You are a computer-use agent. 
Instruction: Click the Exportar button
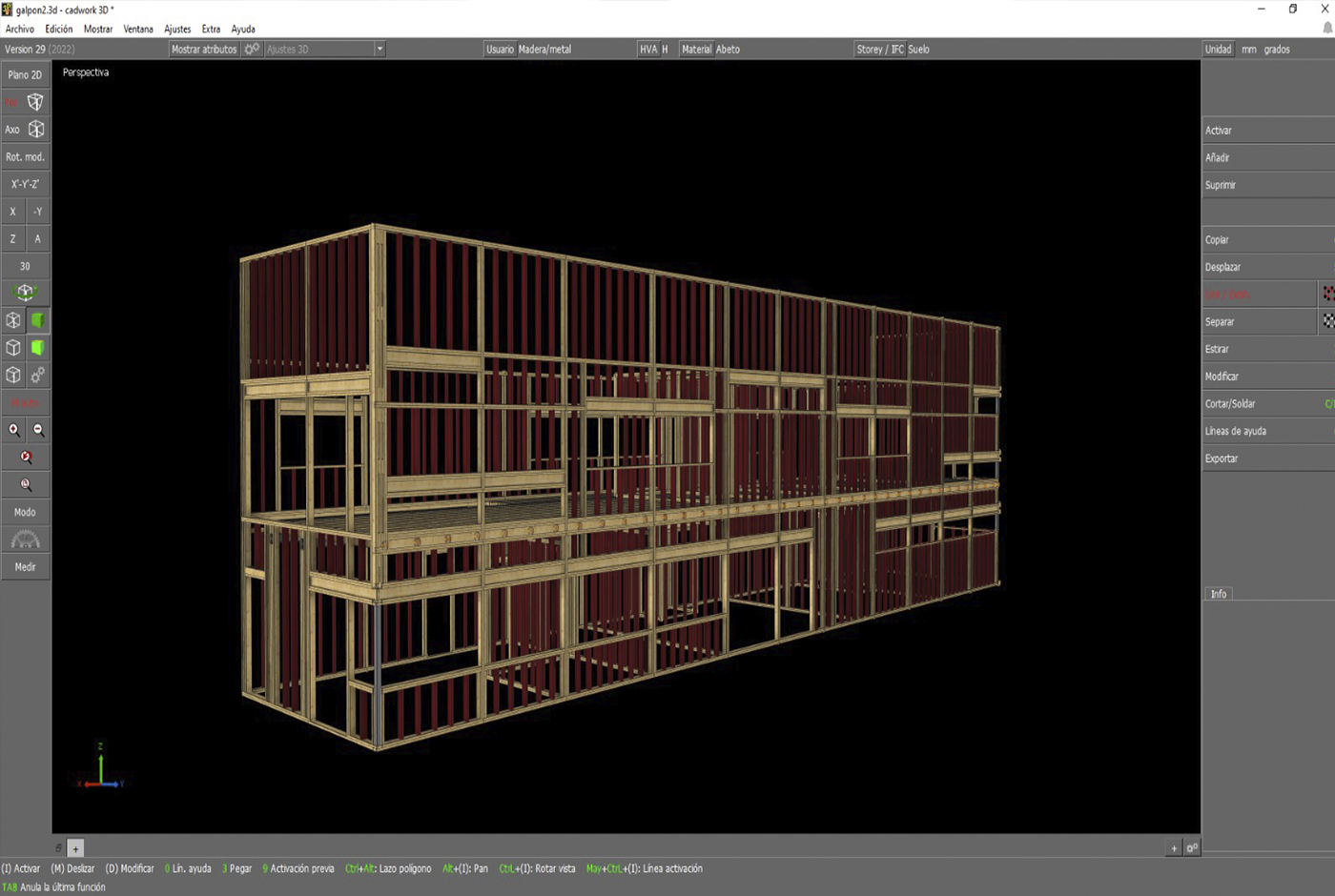[x=1222, y=458]
